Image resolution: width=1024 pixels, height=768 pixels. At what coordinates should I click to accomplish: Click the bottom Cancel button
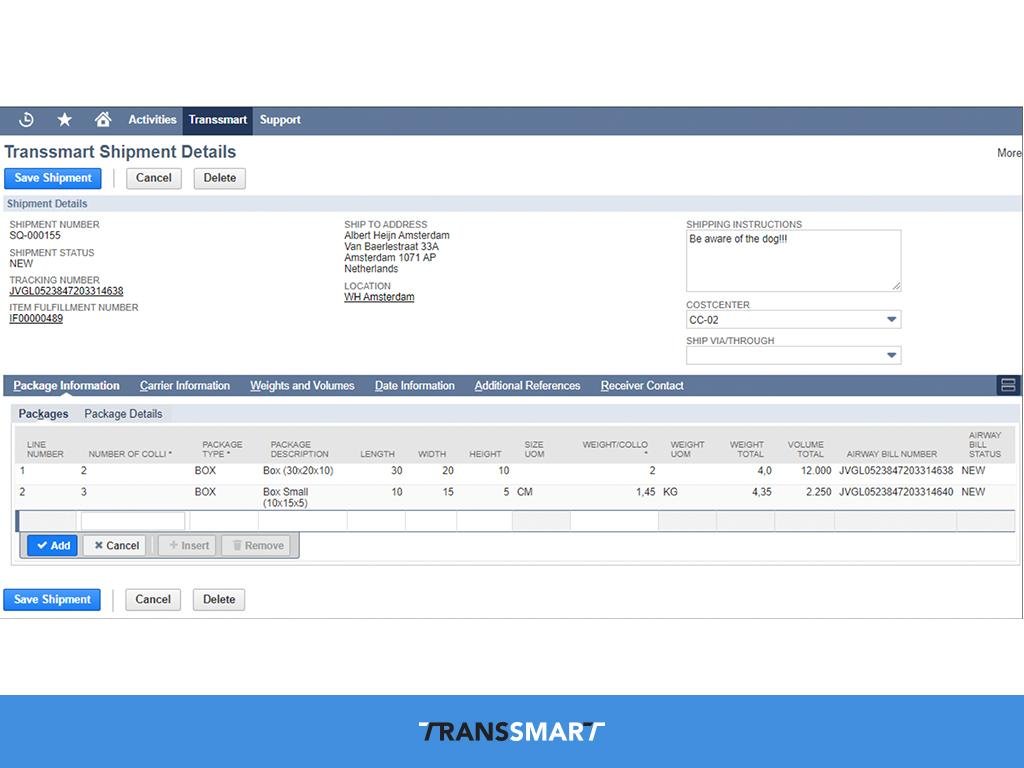tap(153, 600)
